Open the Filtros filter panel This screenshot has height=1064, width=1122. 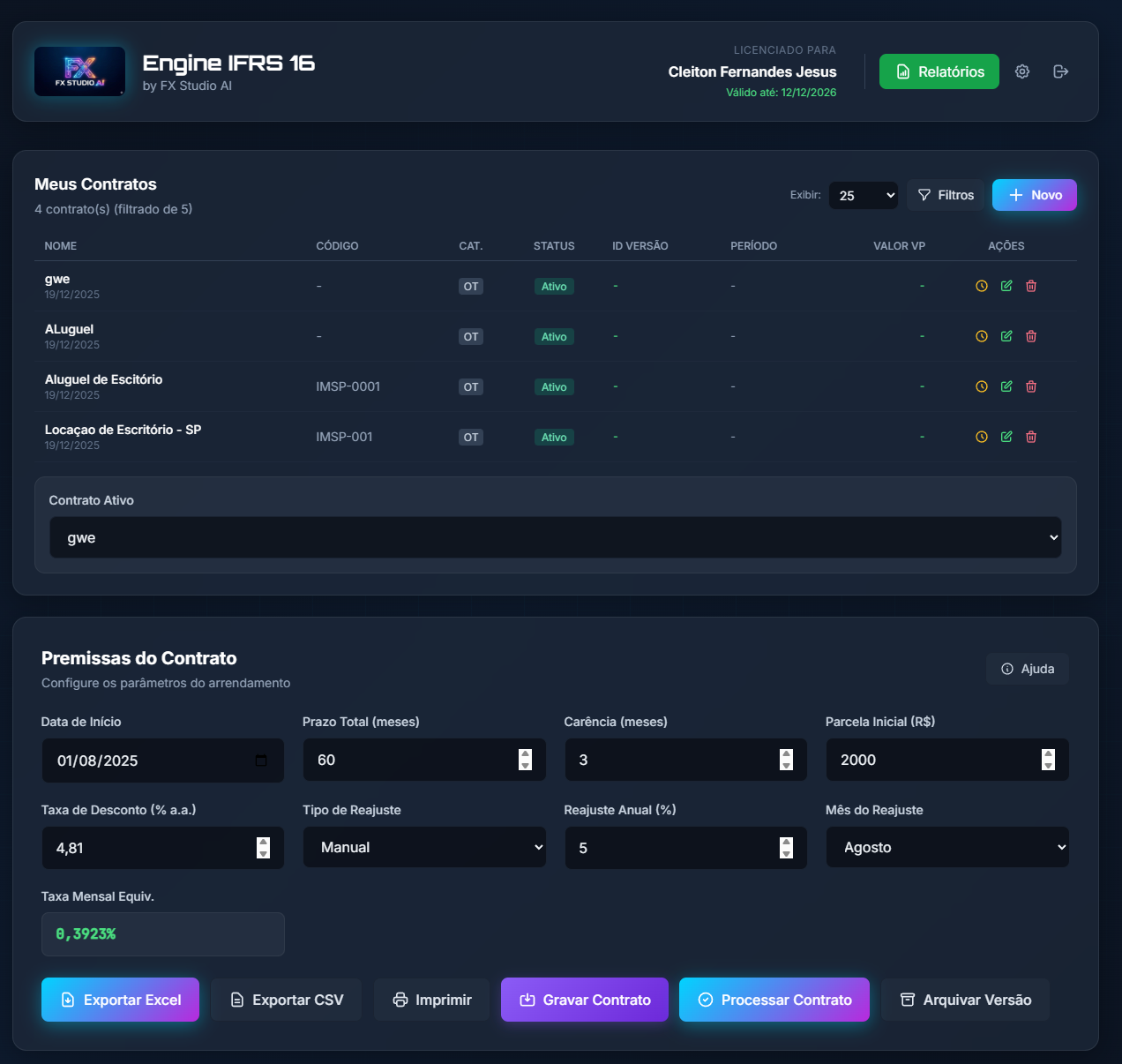pos(946,195)
